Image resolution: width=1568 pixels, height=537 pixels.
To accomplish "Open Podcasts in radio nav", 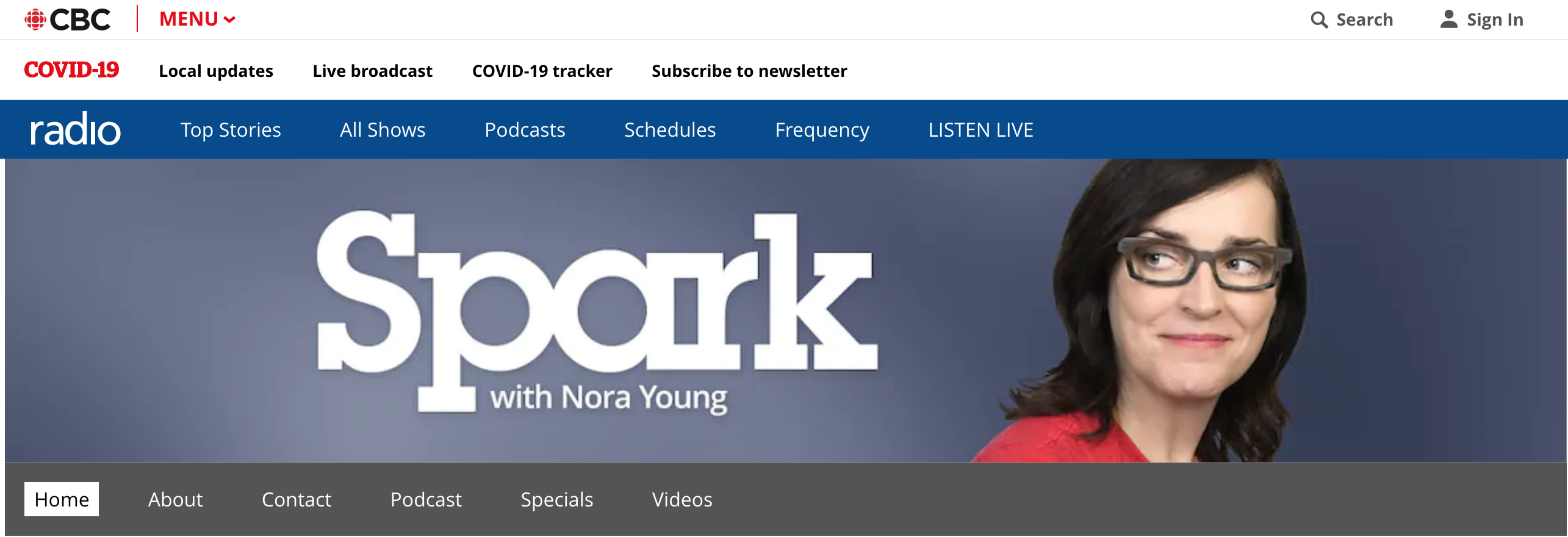I will [x=525, y=129].
